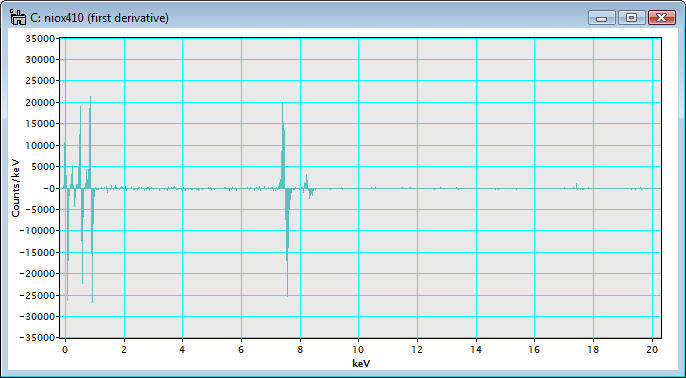Click the 35000 tick label on y-axis
This screenshot has height=378, width=686.
(x=41, y=38)
